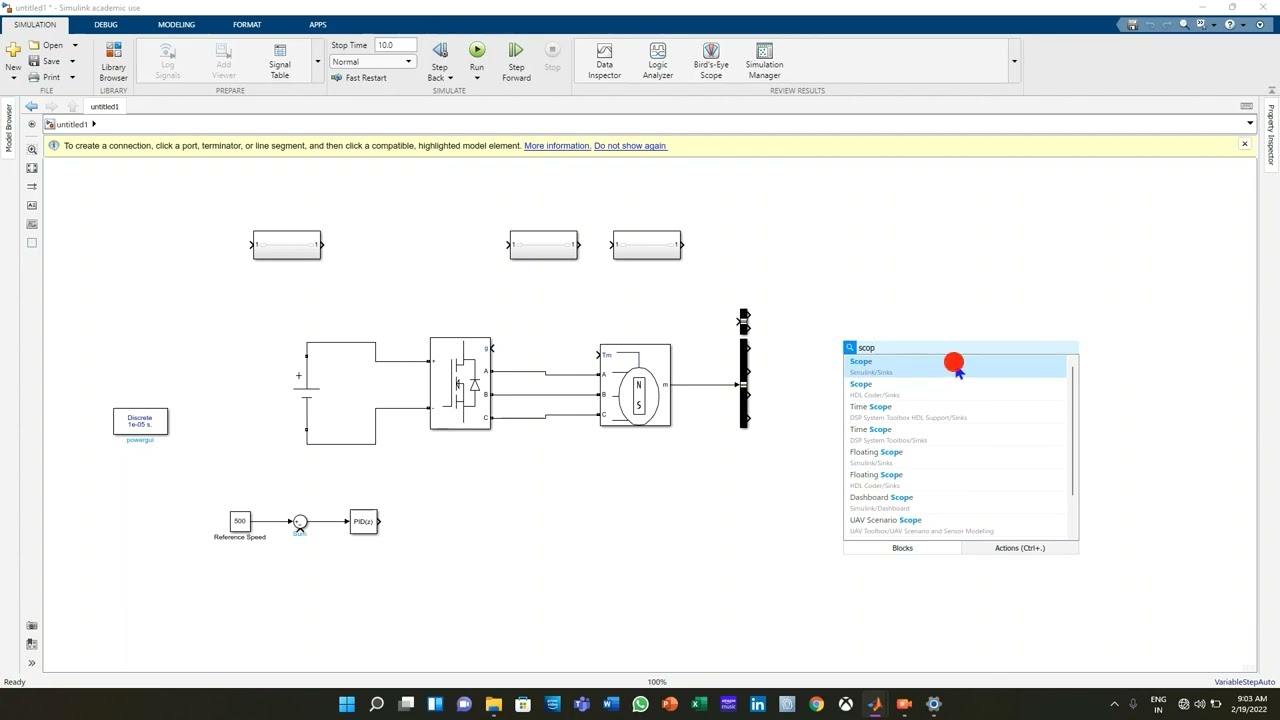This screenshot has height=720, width=1280.
Task: Select Floating Scope from Simulink/Sinks
Action: pyautogui.click(x=956, y=457)
